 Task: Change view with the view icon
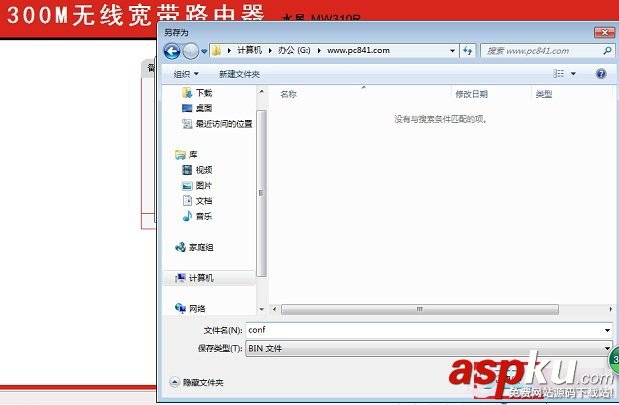tap(558, 74)
